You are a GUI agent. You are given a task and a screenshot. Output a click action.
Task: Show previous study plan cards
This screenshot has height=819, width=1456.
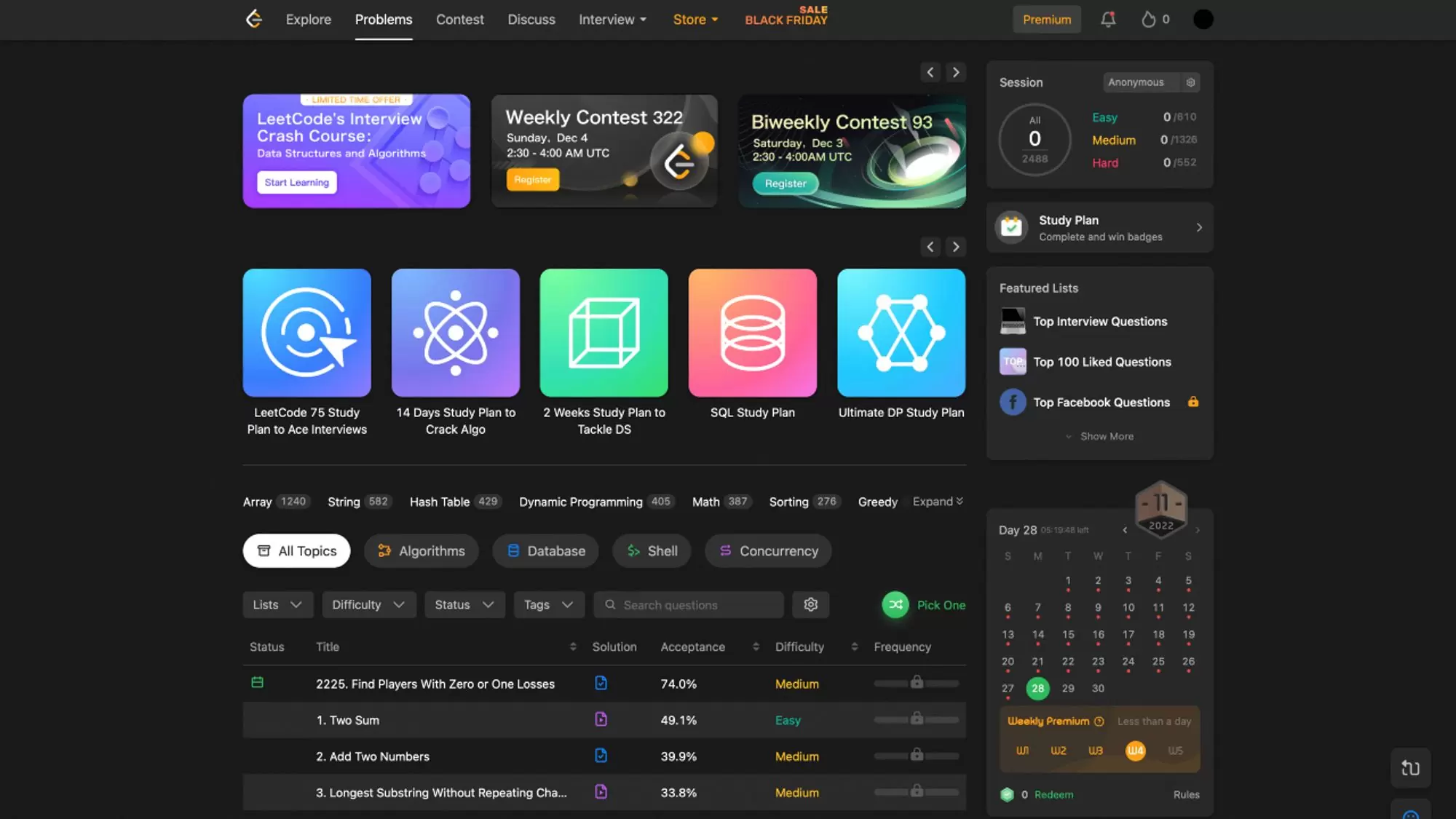coord(930,247)
